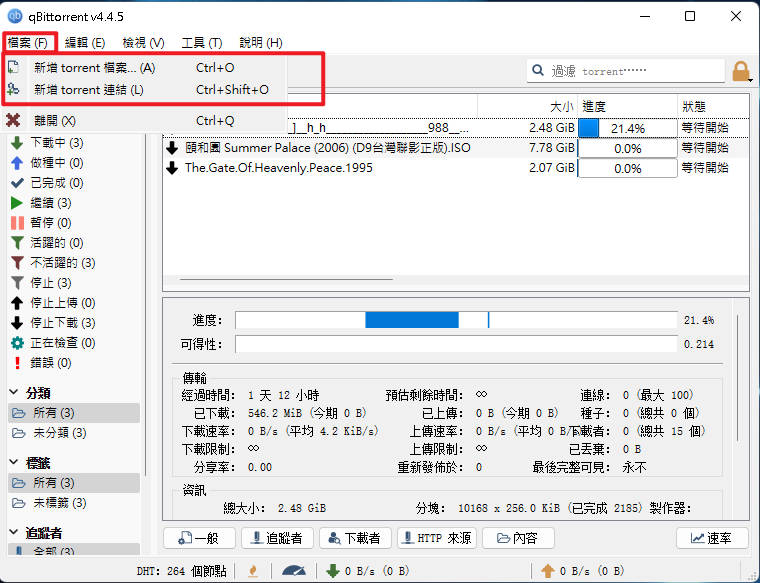760x583 pixels.
Task: Select 未分類 (3) category
Action: [74, 433]
